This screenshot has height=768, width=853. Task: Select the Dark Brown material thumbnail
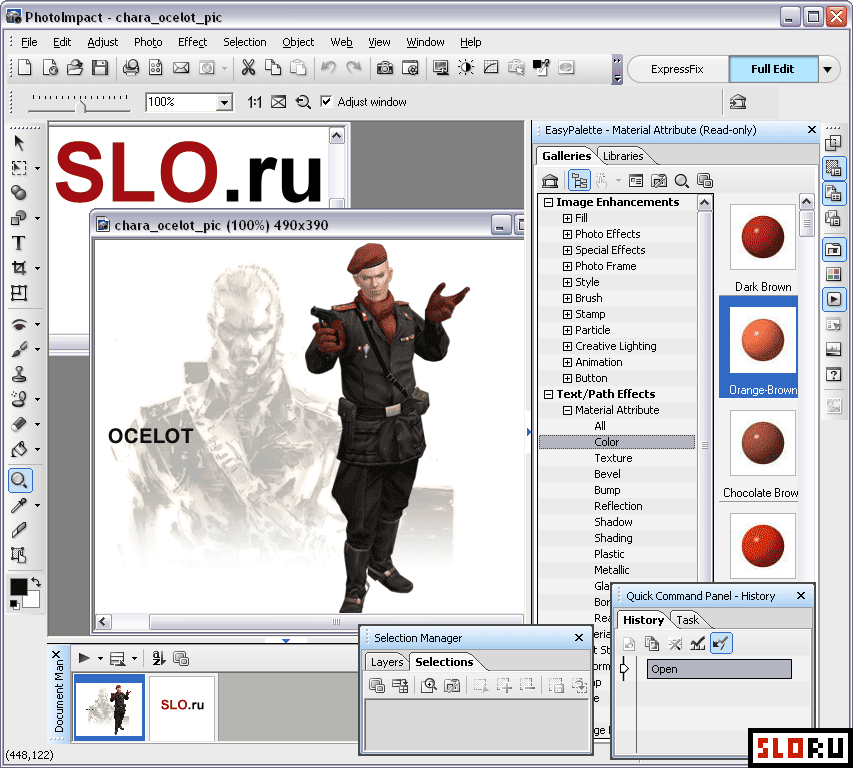click(763, 237)
